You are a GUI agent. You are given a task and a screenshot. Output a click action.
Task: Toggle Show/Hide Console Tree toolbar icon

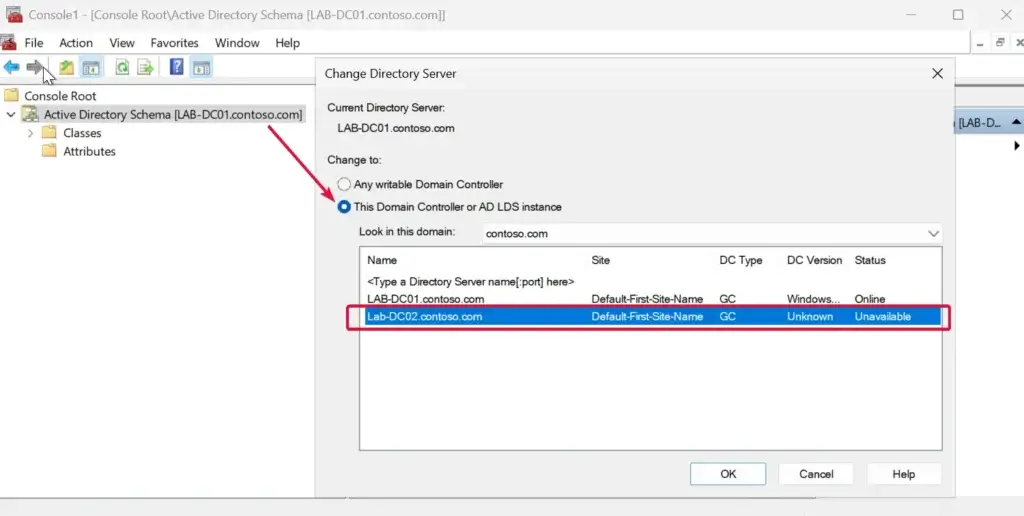(91, 68)
